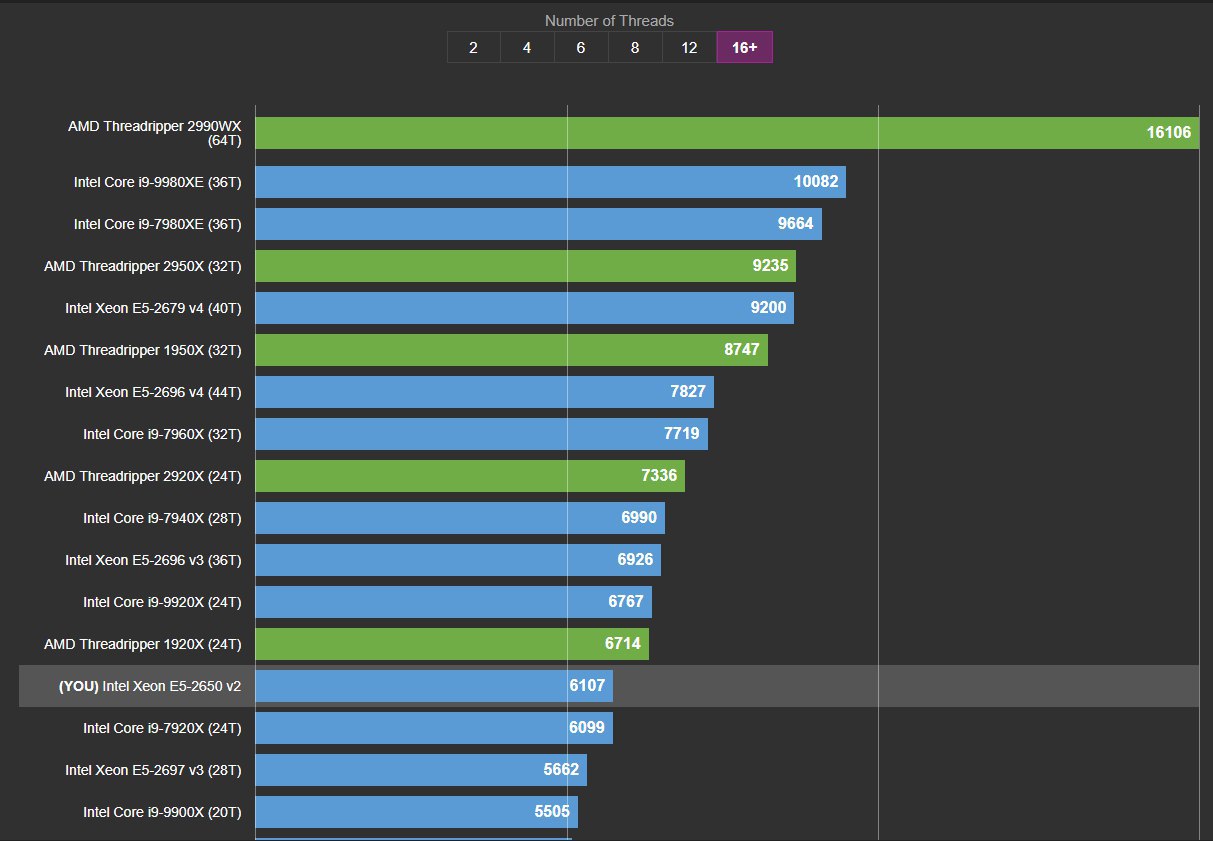Click the score value 10082
The width and height of the screenshot is (1213, 841).
coord(816,182)
